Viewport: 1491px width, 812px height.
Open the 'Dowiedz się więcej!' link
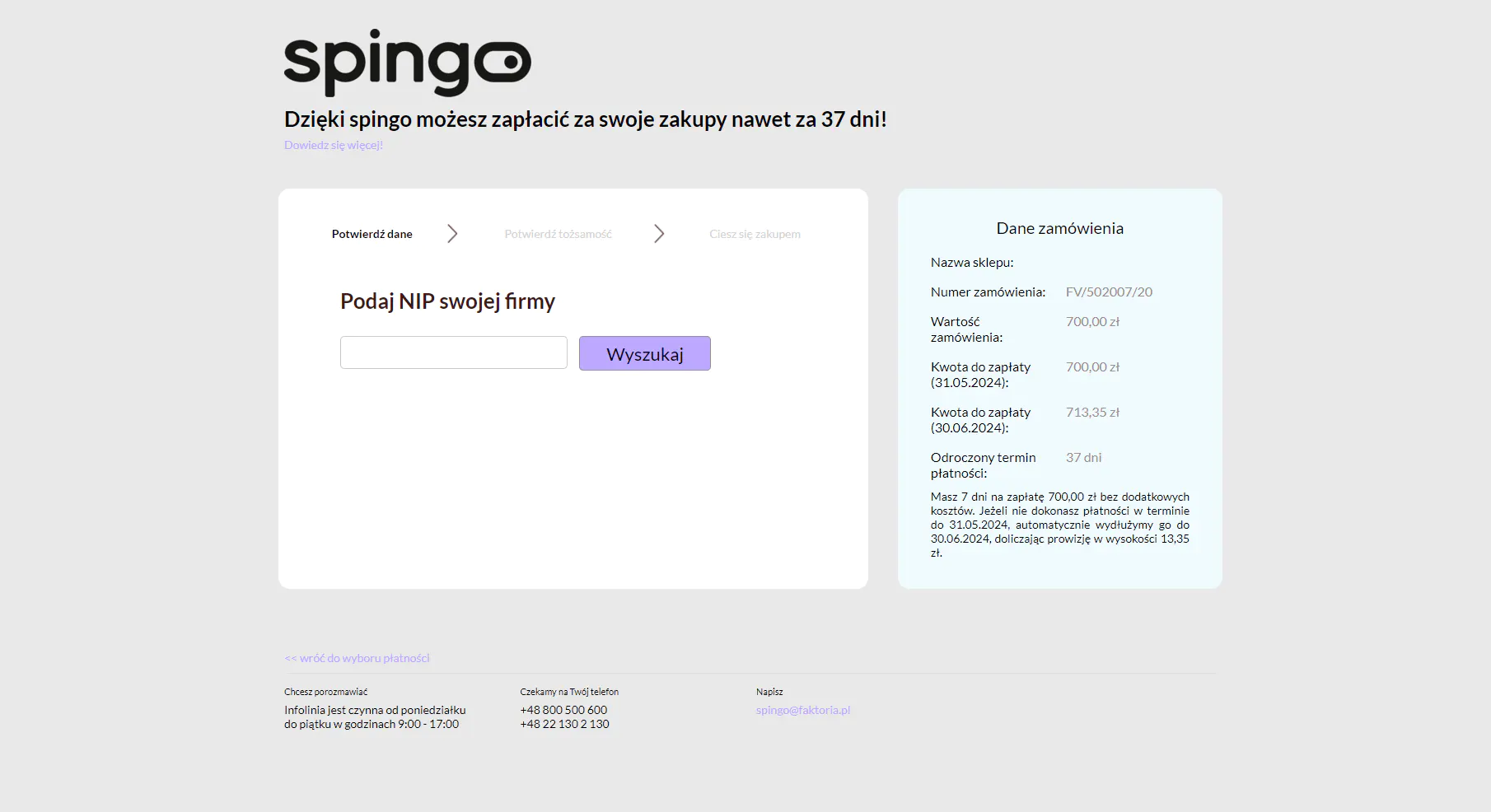tap(334, 145)
